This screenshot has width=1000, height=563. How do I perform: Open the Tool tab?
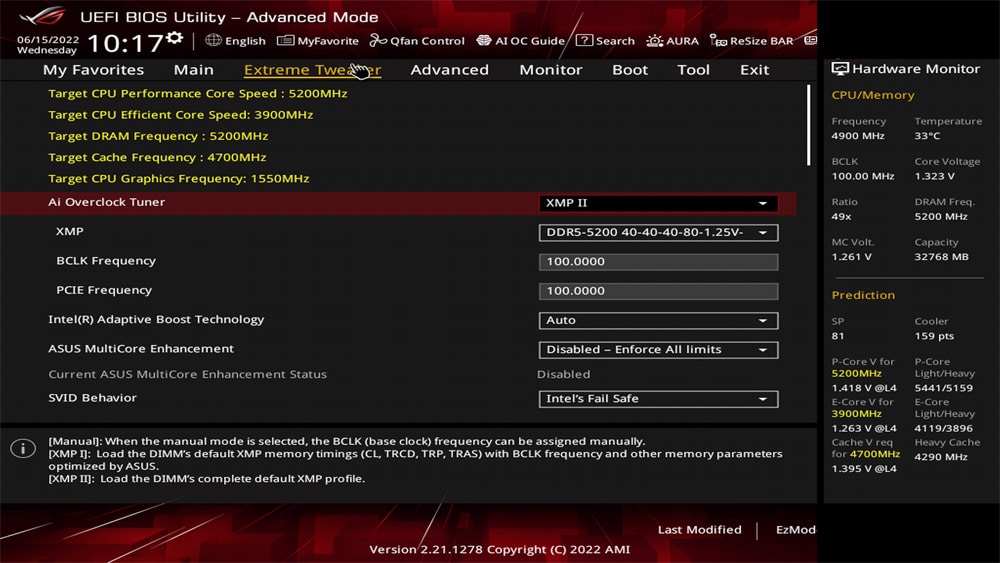(x=693, y=69)
